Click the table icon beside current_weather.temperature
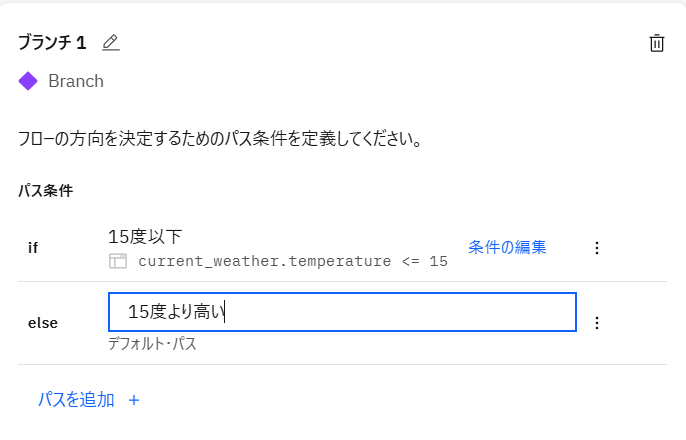Image resolution: width=686 pixels, height=440 pixels. 118,261
